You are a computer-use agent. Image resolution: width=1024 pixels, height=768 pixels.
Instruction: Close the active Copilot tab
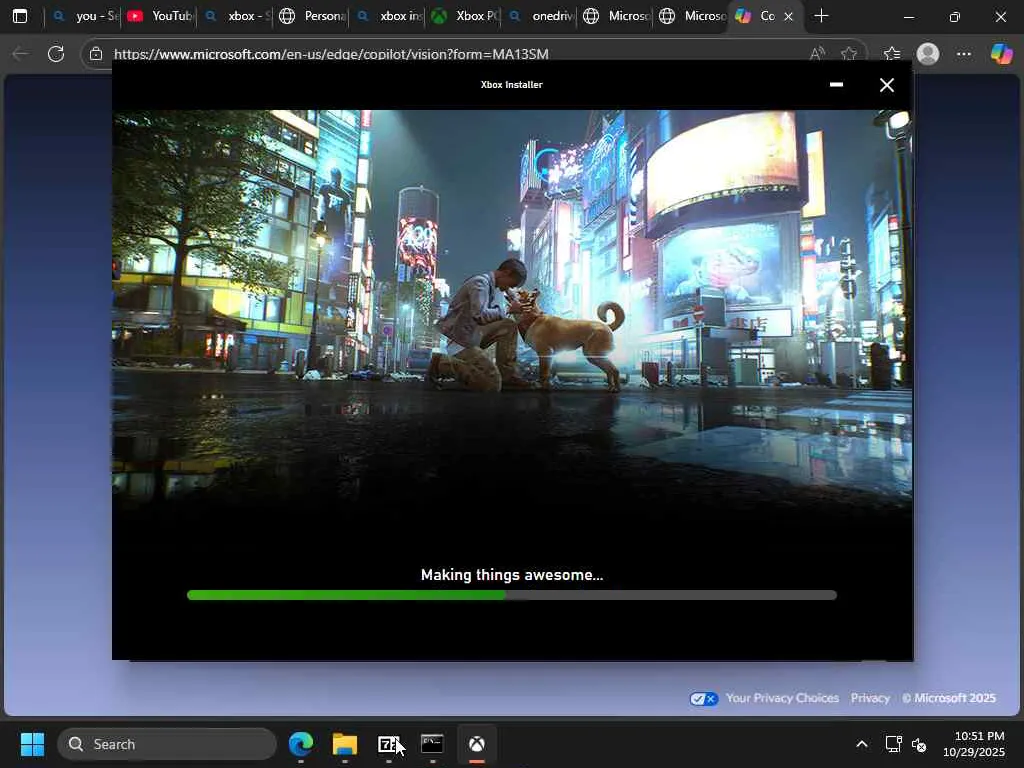pyautogui.click(x=788, y=16)
